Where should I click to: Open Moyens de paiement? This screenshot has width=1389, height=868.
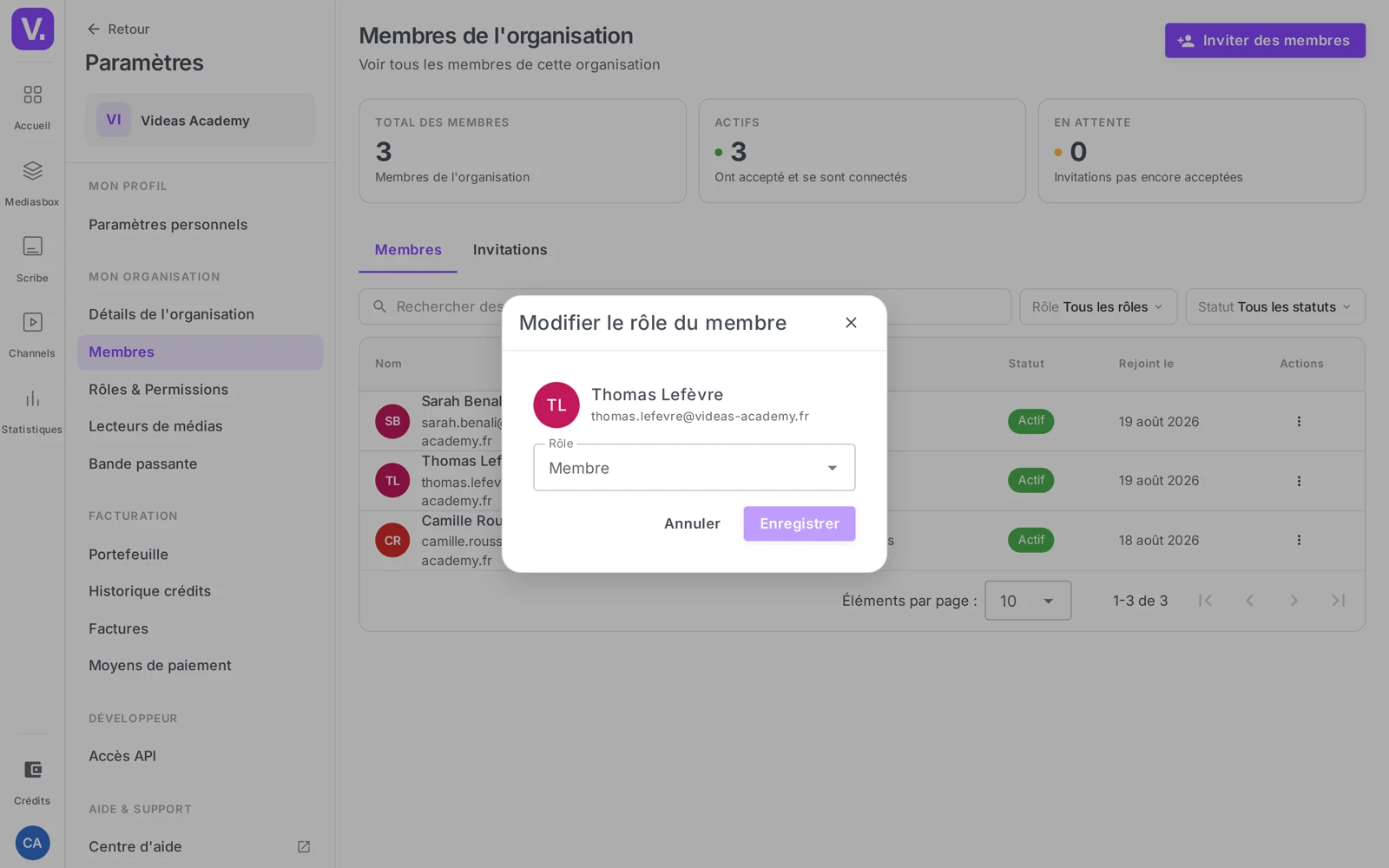[160, 666]
